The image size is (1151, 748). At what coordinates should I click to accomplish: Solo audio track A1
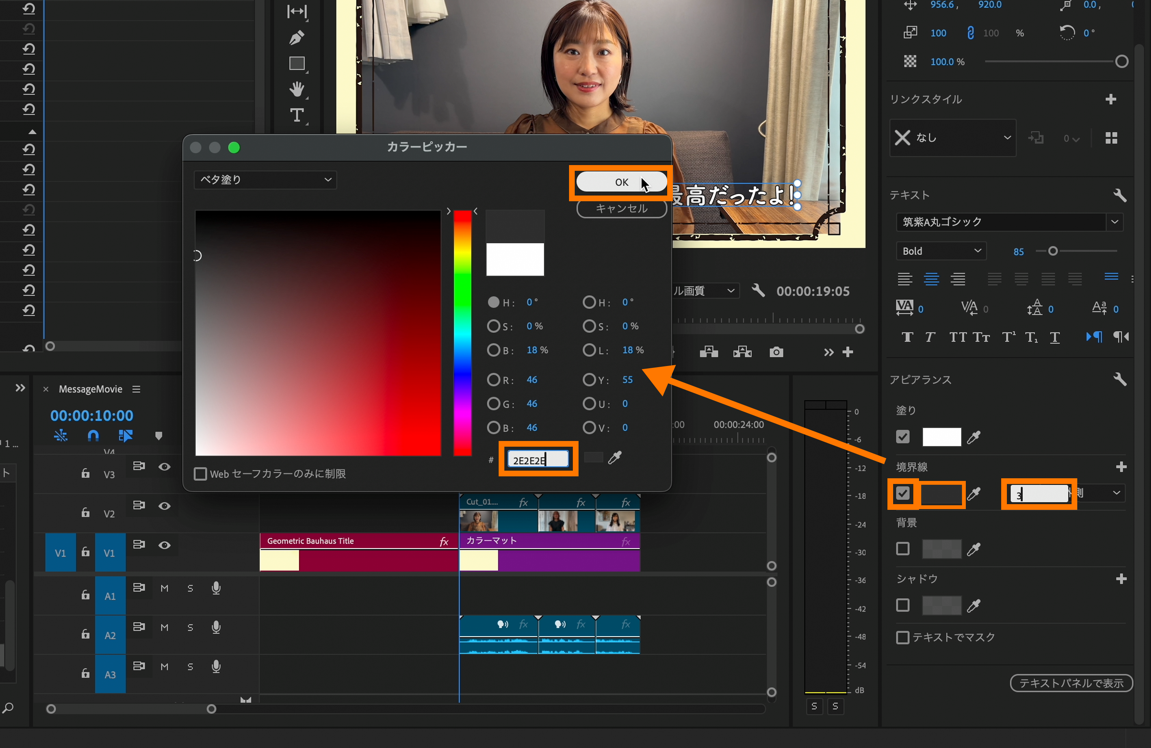(x=190, y=588)
